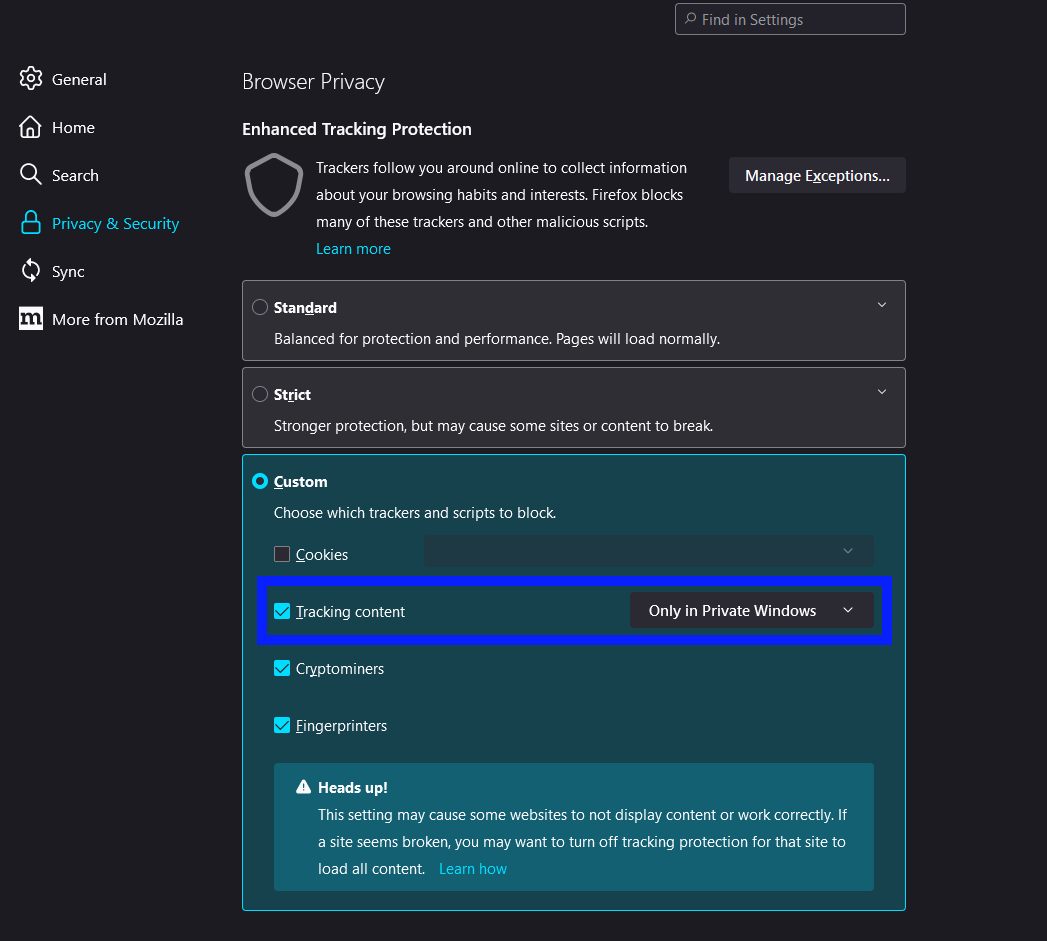Click the Enhanced Tracking Protection shield icon
The height and width of the screenshot is (941, 1047).
pyautogui.click(x=274, y=185)
